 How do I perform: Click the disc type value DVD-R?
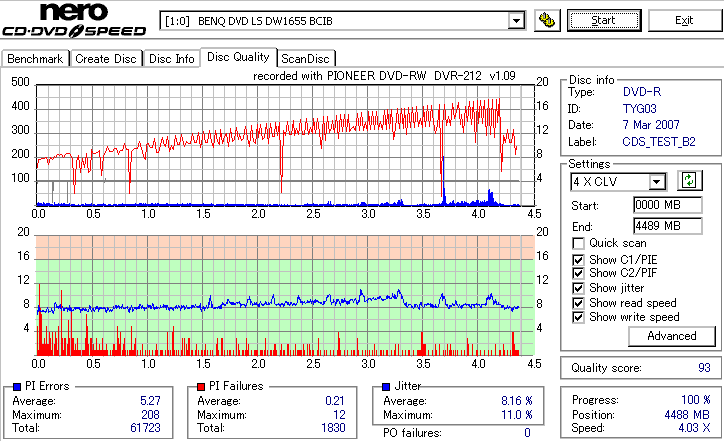click(x=642, y=92)
